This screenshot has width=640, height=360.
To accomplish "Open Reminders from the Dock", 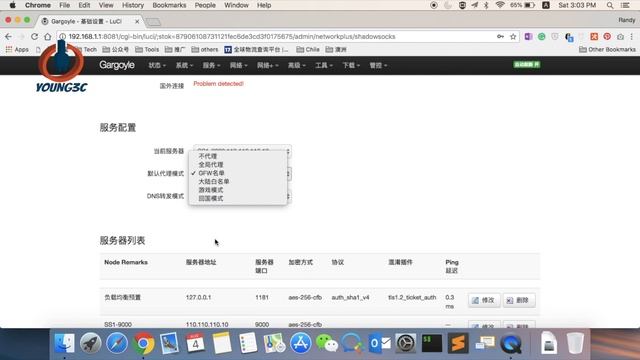I will click(x=248, y=343).
